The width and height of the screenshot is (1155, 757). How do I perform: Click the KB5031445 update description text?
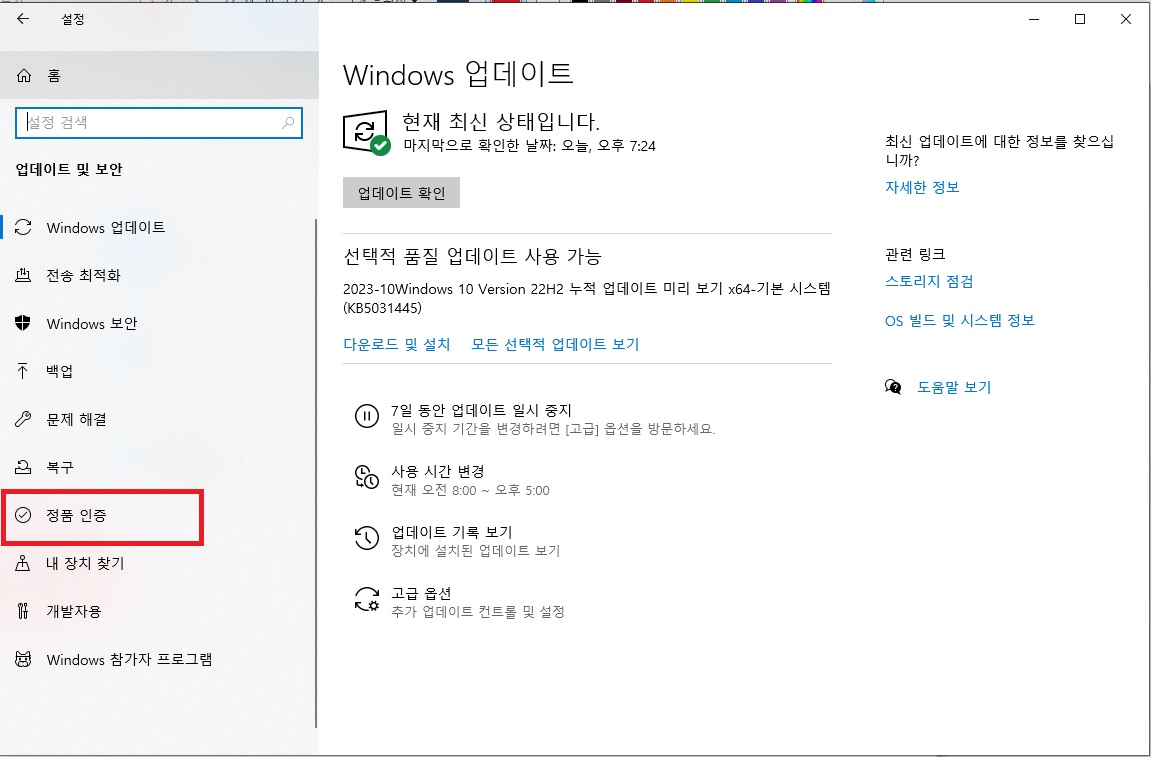click(587, 298)
